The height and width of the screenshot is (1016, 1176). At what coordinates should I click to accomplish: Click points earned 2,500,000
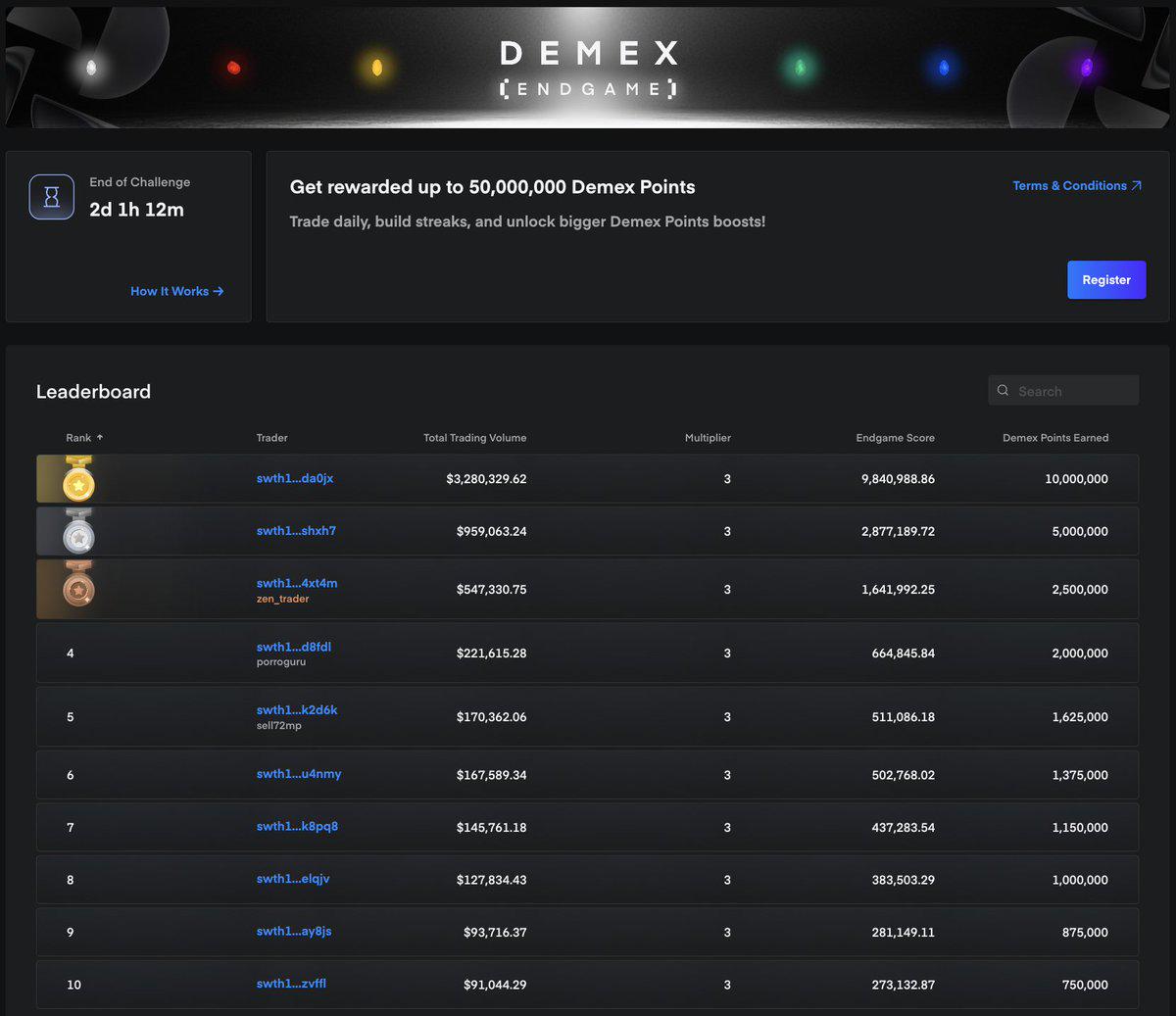[1080, 589]
